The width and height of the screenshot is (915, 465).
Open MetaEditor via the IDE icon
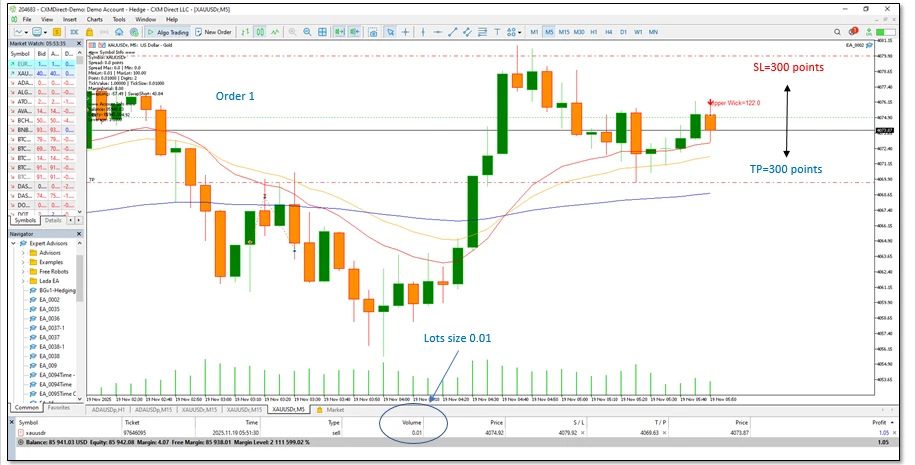coord(75,32)
